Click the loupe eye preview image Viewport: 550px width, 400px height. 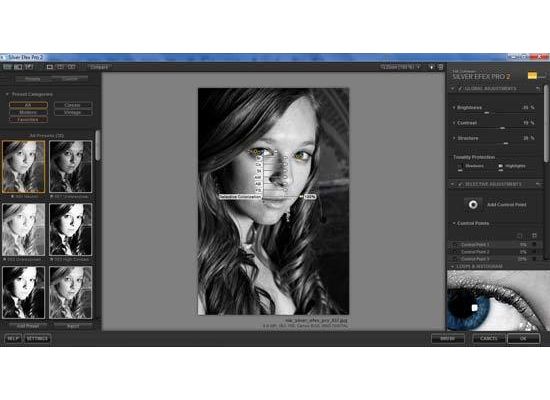pyautogui.click(x=498, y=300)
